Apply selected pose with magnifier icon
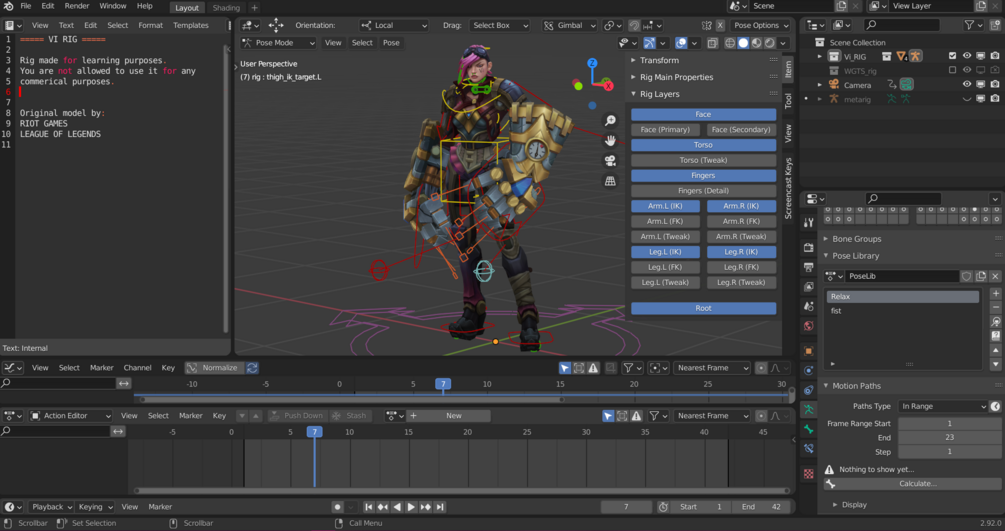This screenshot has width=1005, height=531. pos(995,321)
